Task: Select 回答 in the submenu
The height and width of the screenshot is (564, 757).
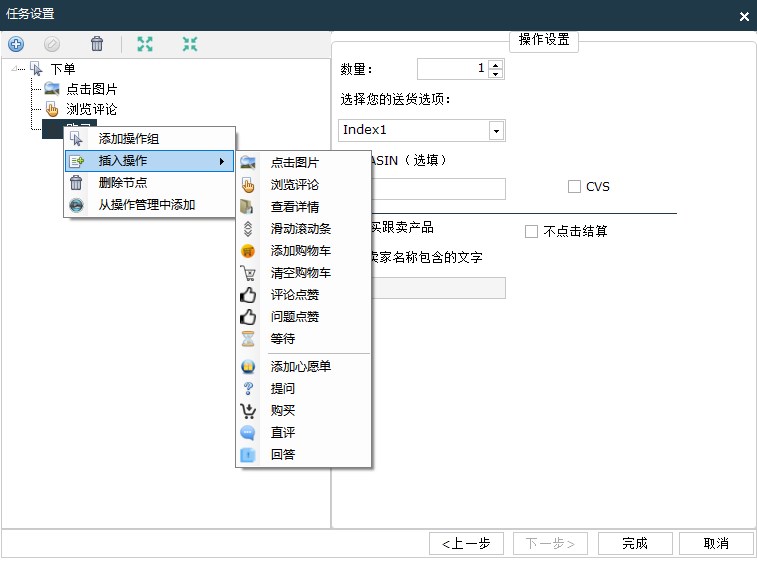Action: (x=303, y=454)
